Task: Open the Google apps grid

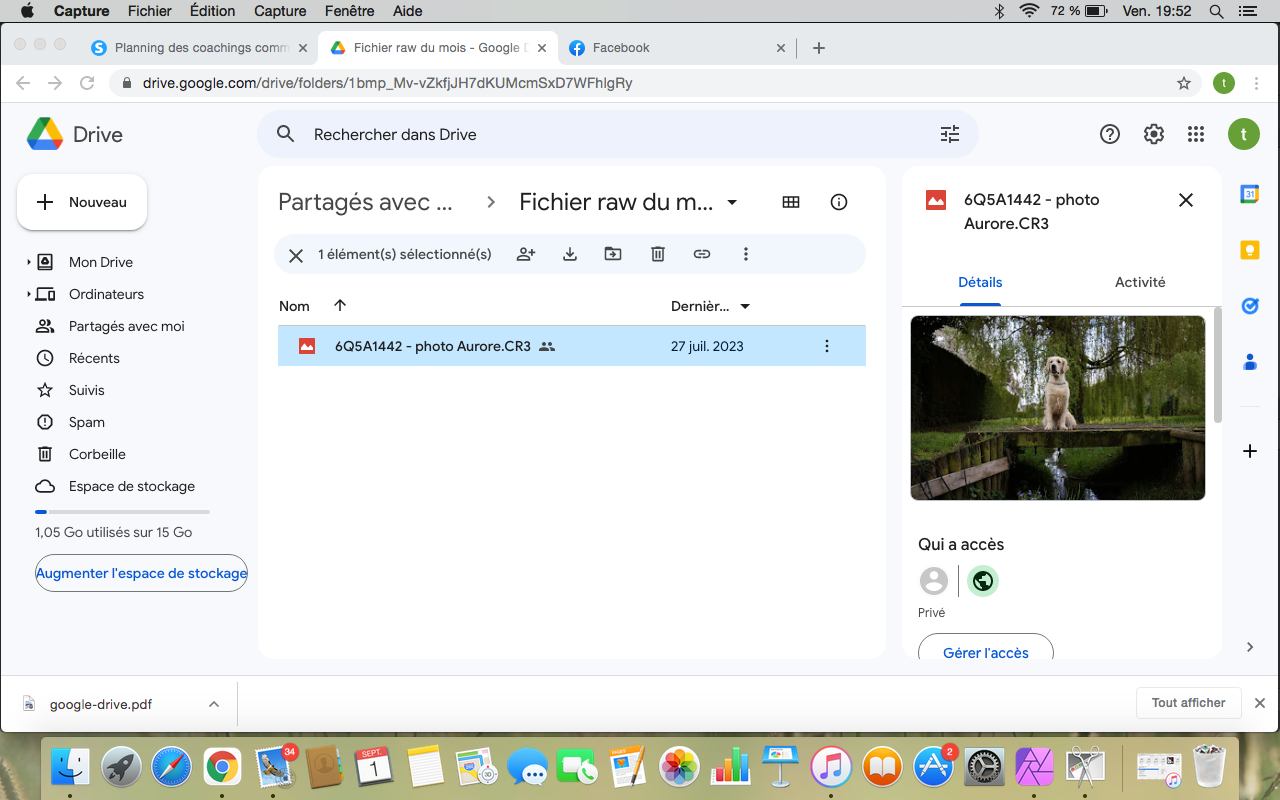Action: (x=1196, y=134)
